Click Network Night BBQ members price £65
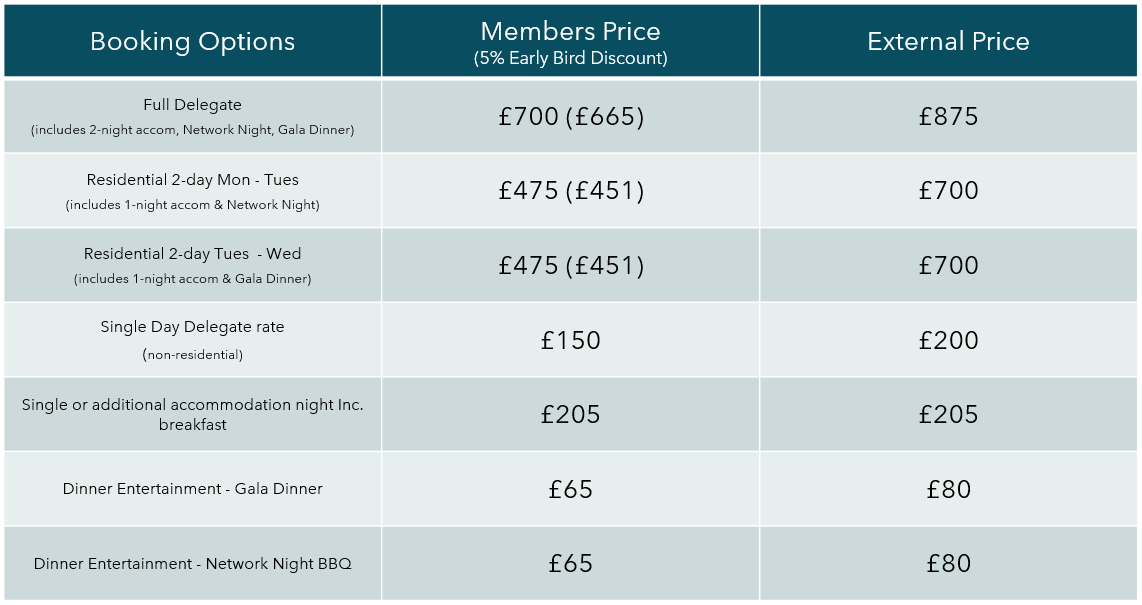This screenshot has width=1142, height=605. tap(571, 564)
